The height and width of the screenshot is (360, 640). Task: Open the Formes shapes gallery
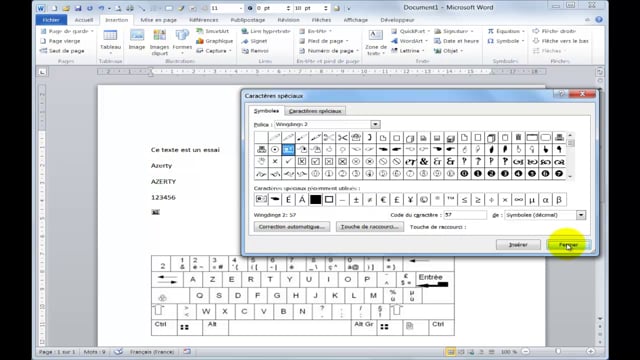[x=182, y=41]
